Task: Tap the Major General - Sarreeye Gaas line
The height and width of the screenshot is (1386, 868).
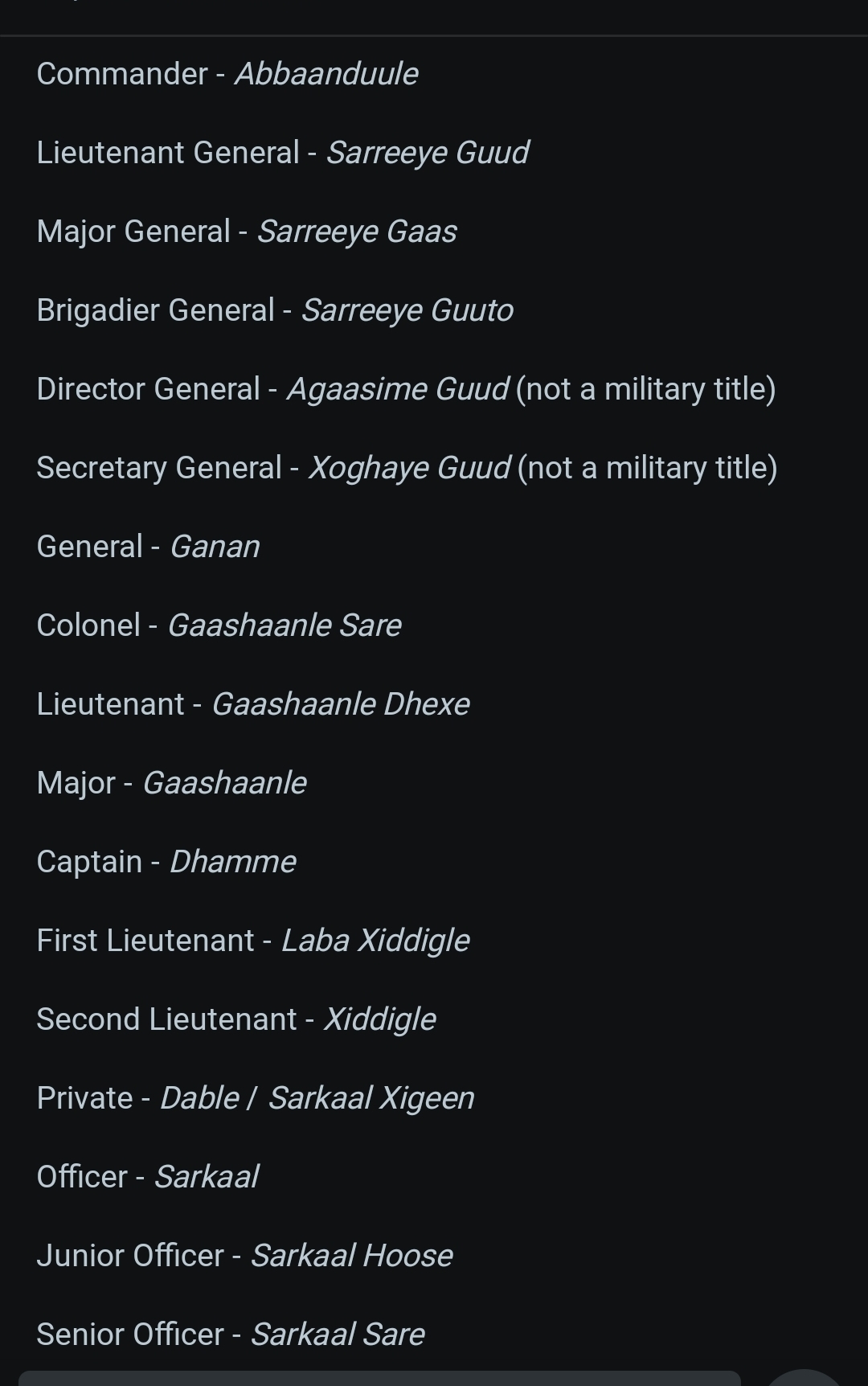Action: (247, 232)
